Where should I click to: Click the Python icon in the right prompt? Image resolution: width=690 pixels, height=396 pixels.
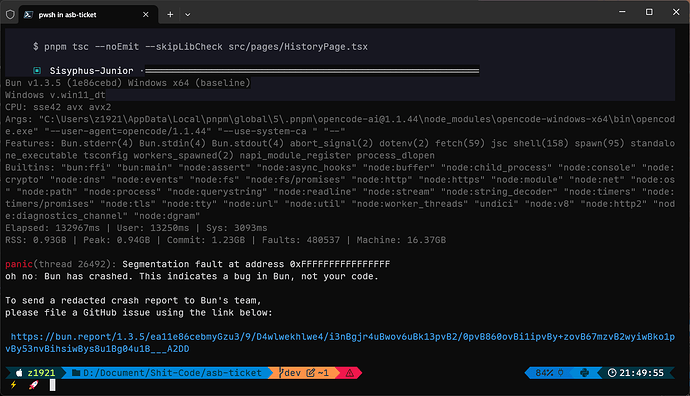coord(584,373)
